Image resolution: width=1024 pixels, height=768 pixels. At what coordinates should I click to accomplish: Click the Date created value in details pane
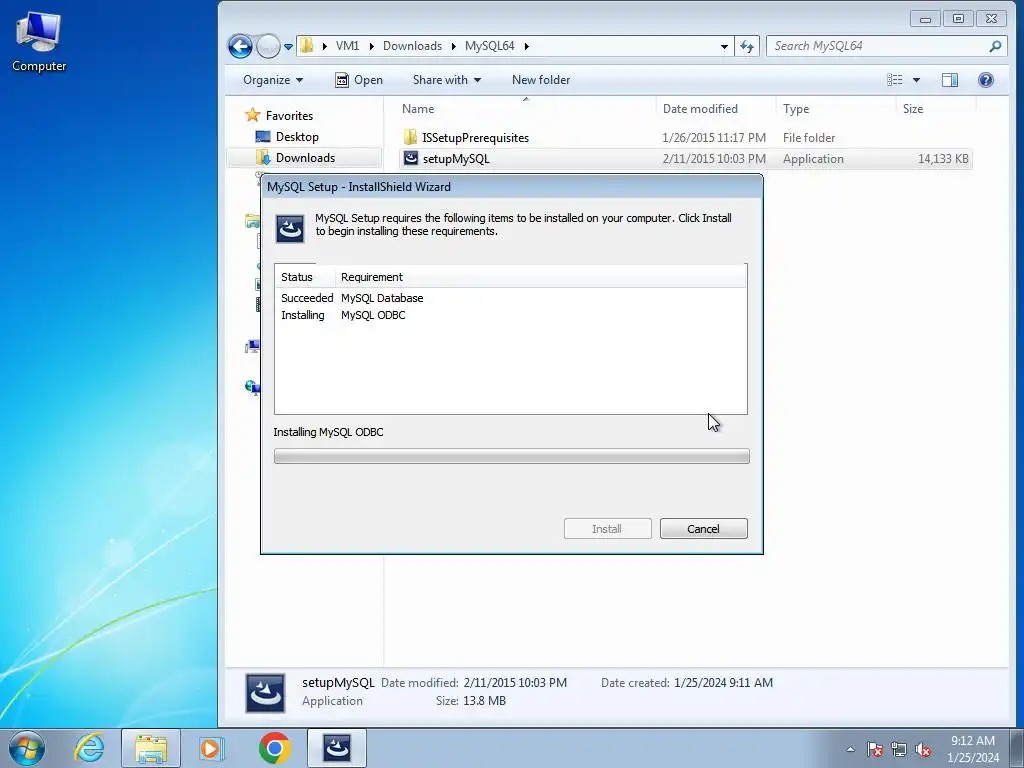[x=723, y=682]
